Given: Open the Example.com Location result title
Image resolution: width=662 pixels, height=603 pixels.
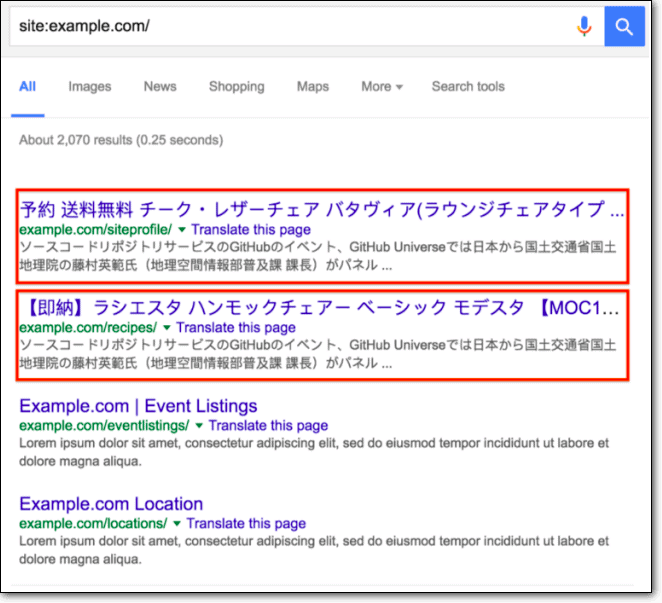Looking at the screenshot, I should (111, 504).
